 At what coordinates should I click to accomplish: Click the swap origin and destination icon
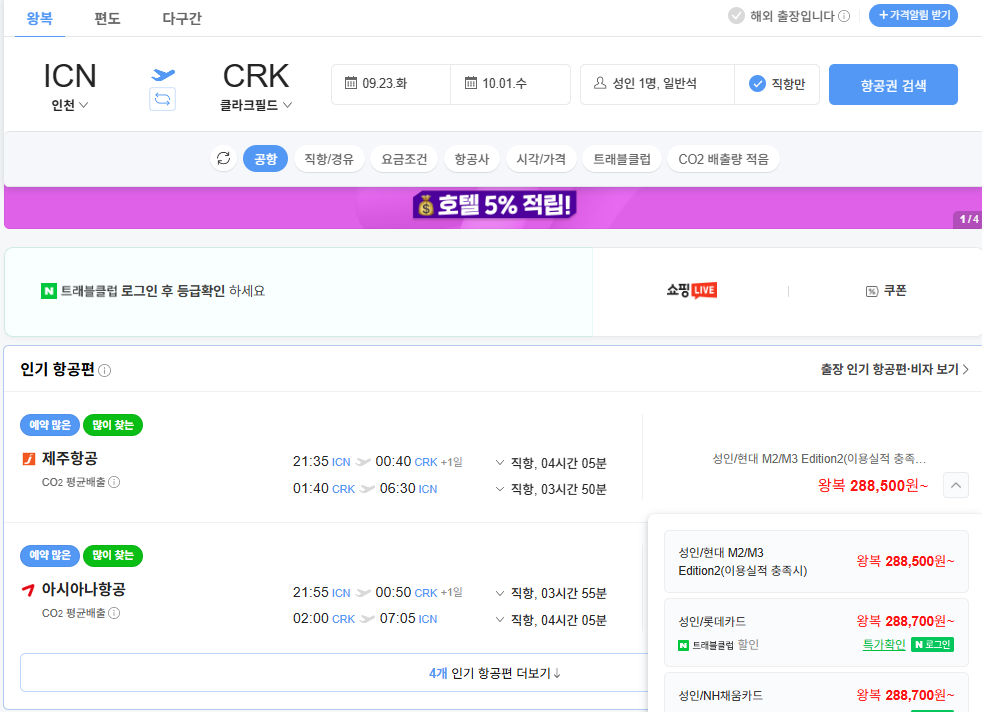coord(162,99)
